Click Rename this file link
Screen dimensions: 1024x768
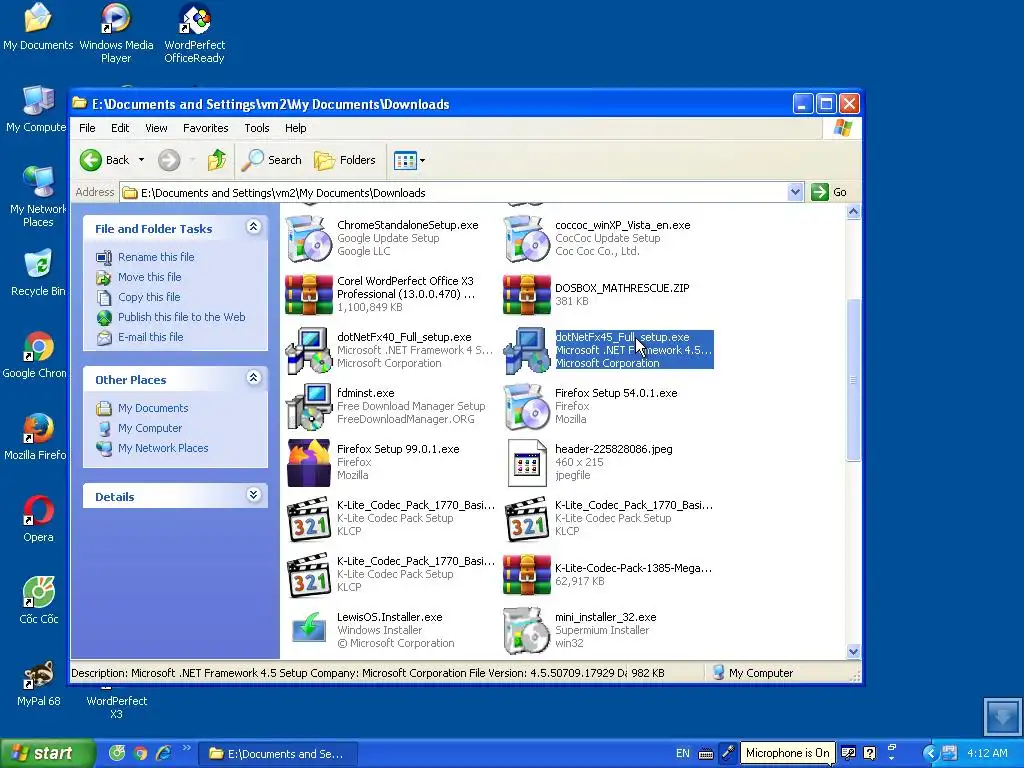click(x=156, y=257)
